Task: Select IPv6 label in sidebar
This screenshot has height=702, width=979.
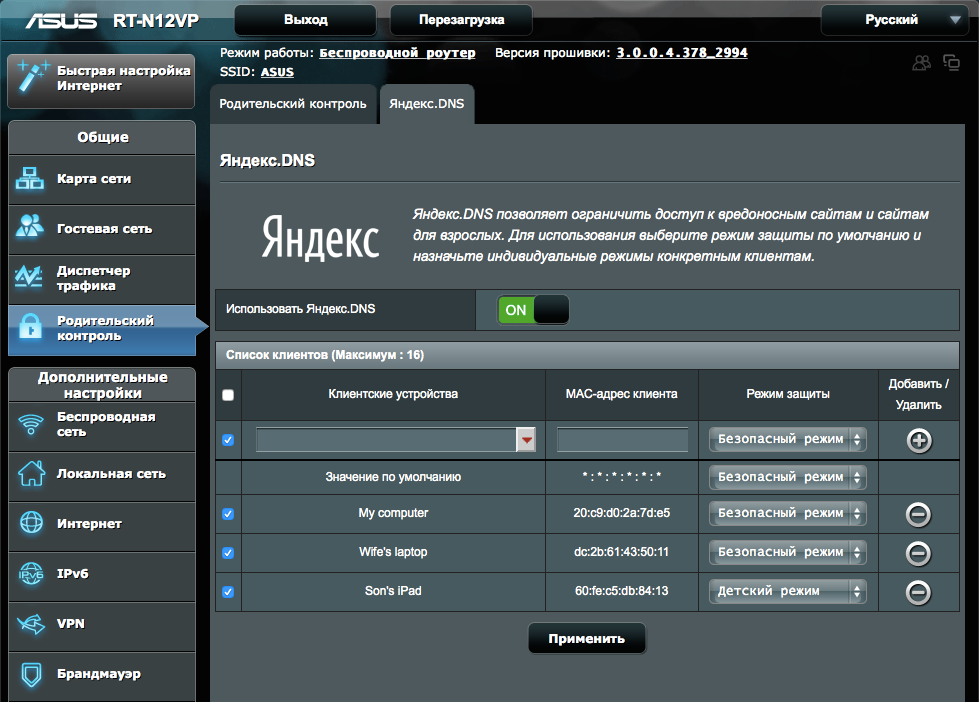Action: coord(72,573)
